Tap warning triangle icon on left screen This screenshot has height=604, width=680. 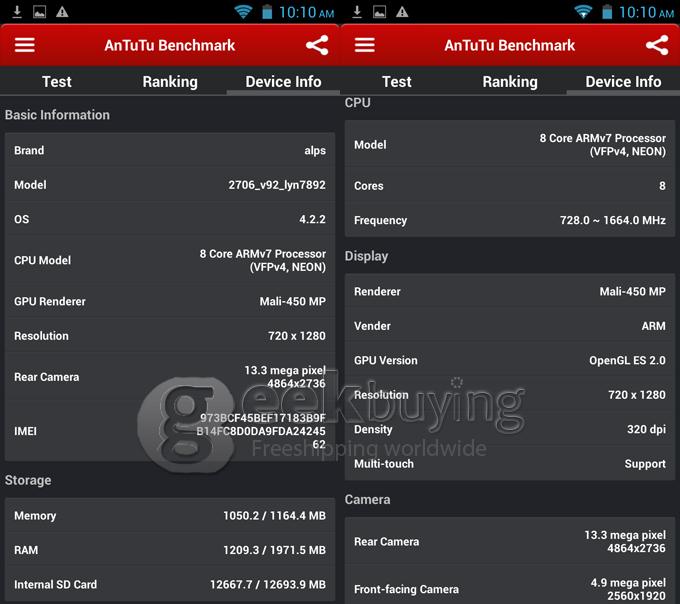click(62, 12)
